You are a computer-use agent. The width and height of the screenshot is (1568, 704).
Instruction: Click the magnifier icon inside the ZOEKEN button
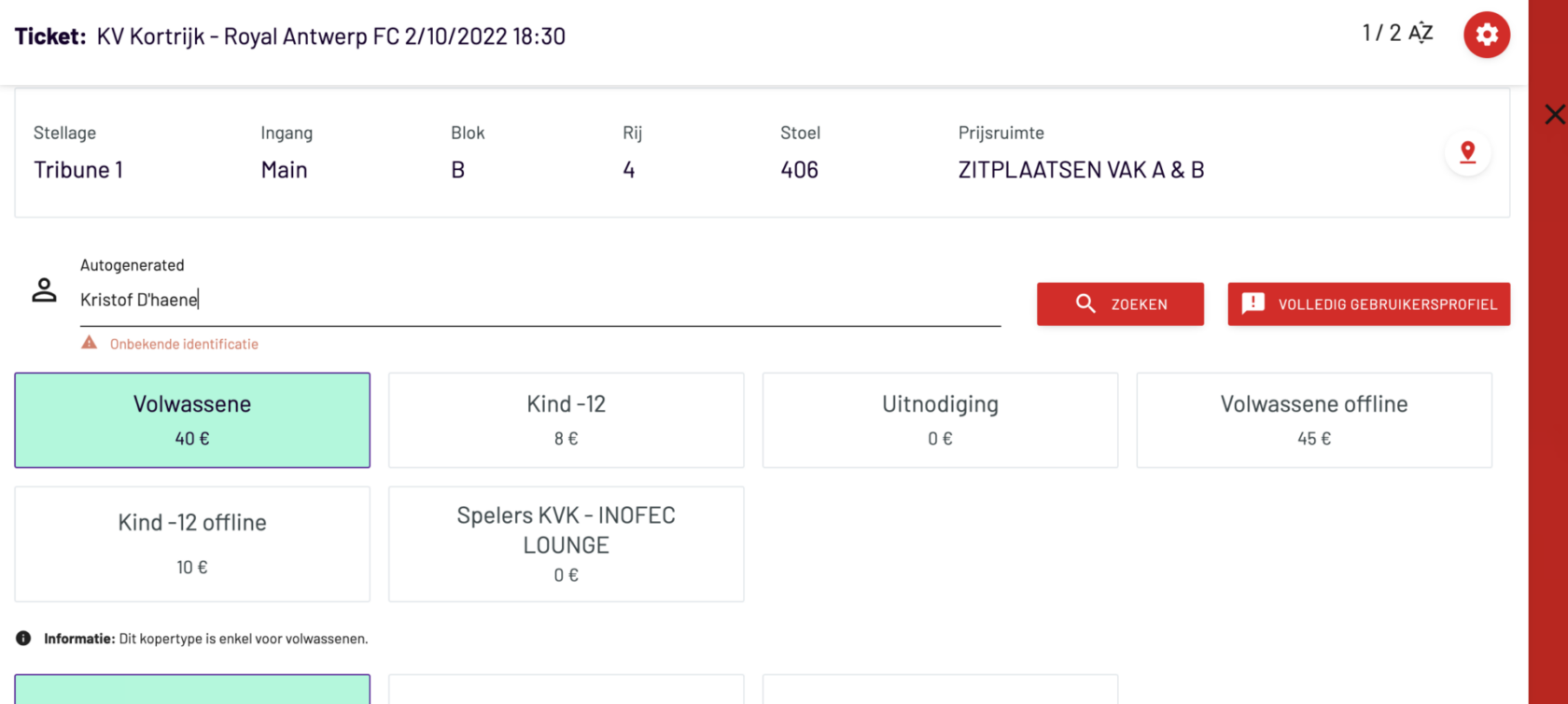[x=1085, y=303]
